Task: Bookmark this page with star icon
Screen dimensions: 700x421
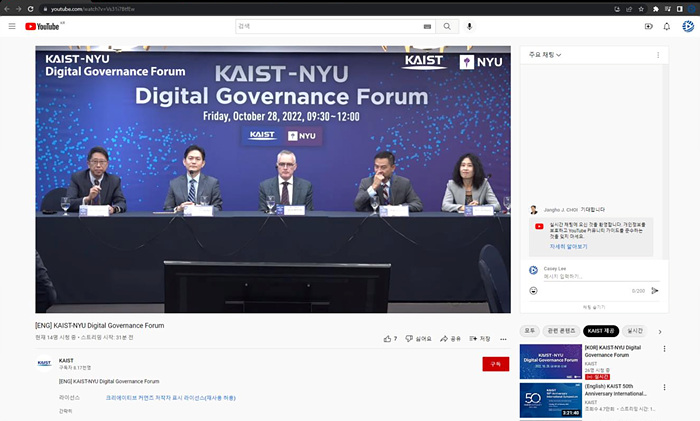Action: (641, 8)
